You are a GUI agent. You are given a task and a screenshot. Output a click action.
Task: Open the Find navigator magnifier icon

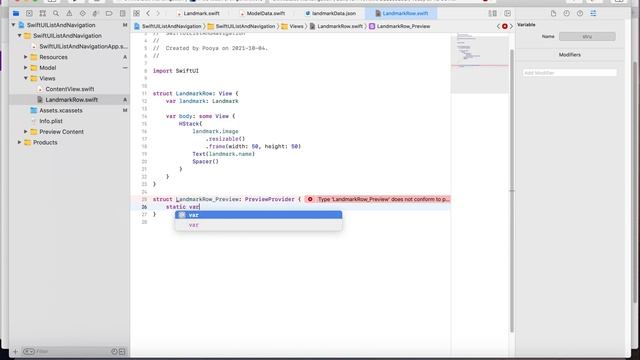pyautogui.click(x=56, y=13)
